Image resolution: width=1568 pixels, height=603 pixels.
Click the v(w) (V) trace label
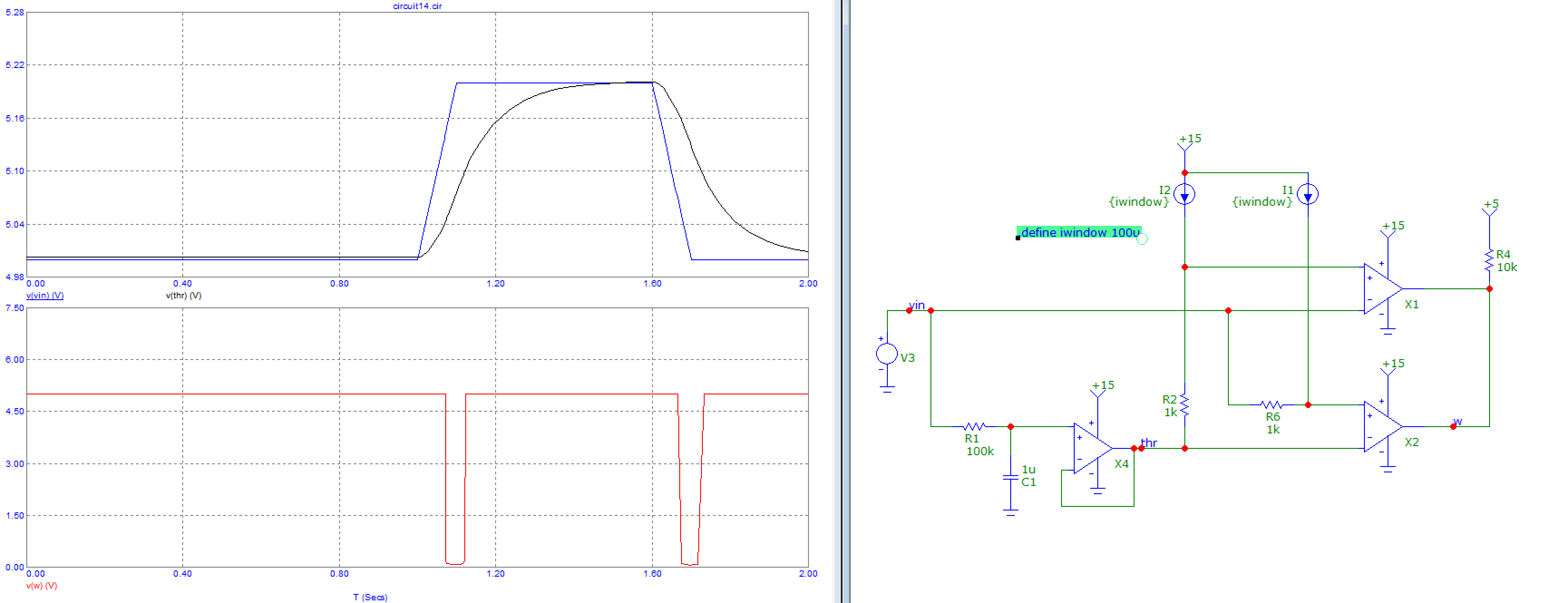[x=41, y=586]
